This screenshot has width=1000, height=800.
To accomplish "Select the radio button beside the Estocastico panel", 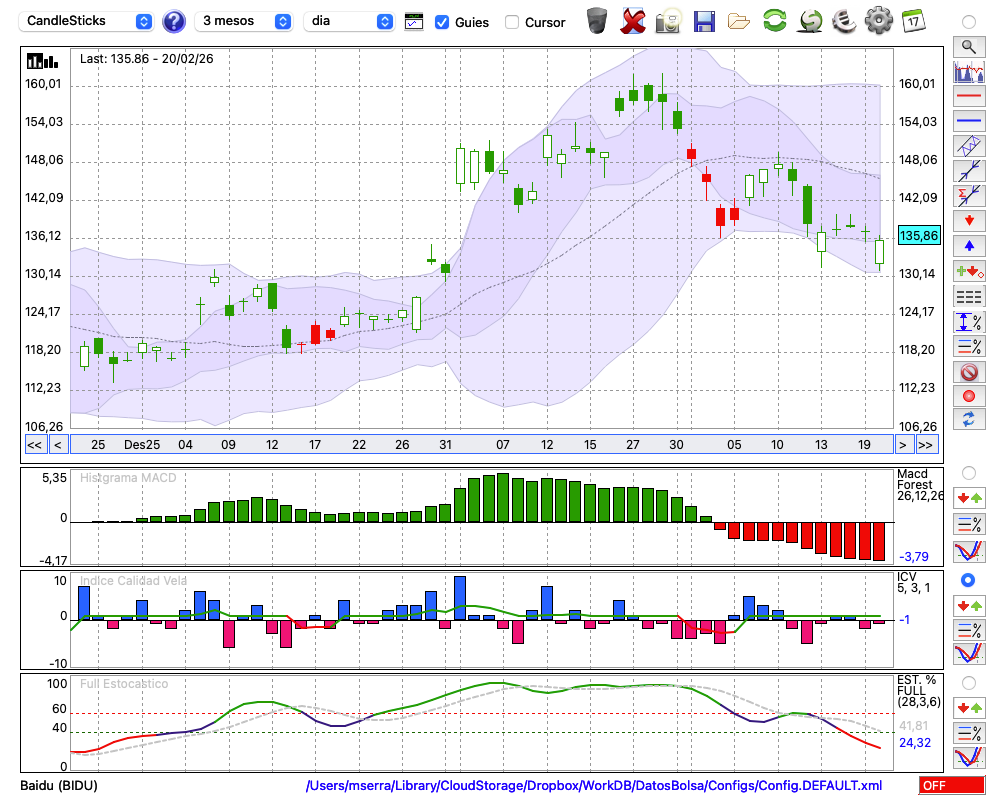I will coord(968,682).
